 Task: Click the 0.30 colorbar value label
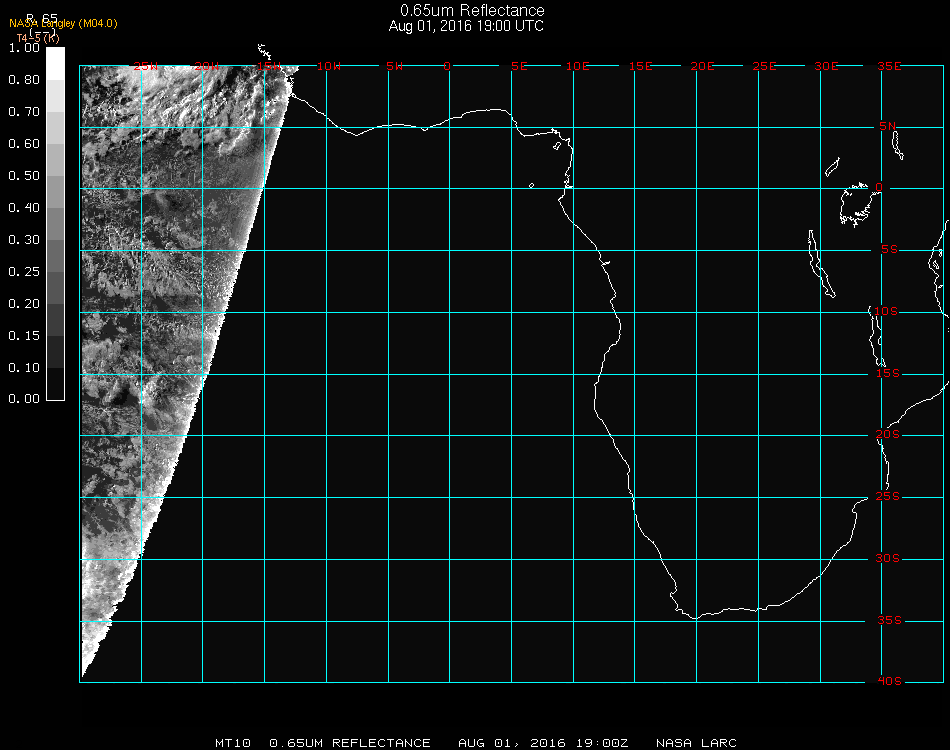[x=24, y=241]
